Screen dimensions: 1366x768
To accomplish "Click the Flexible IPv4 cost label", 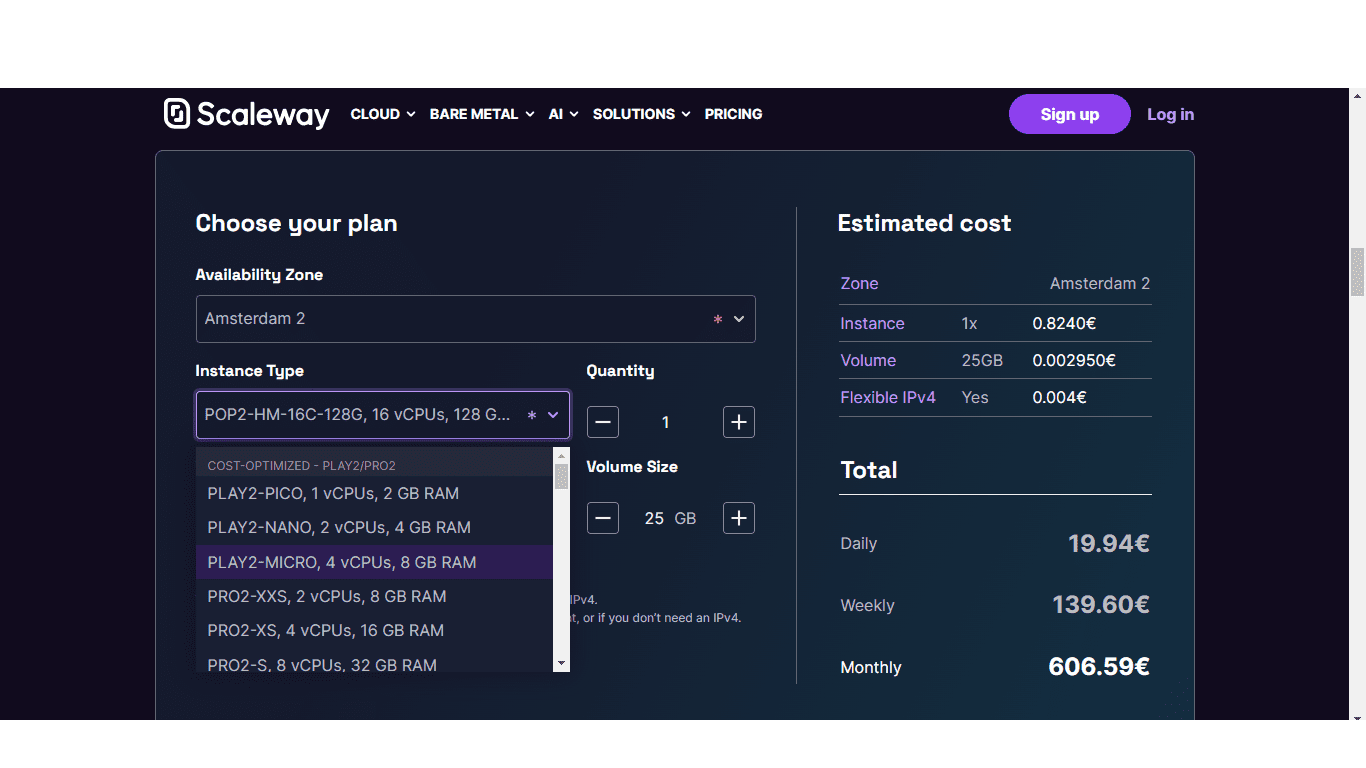I will point(888,397).
